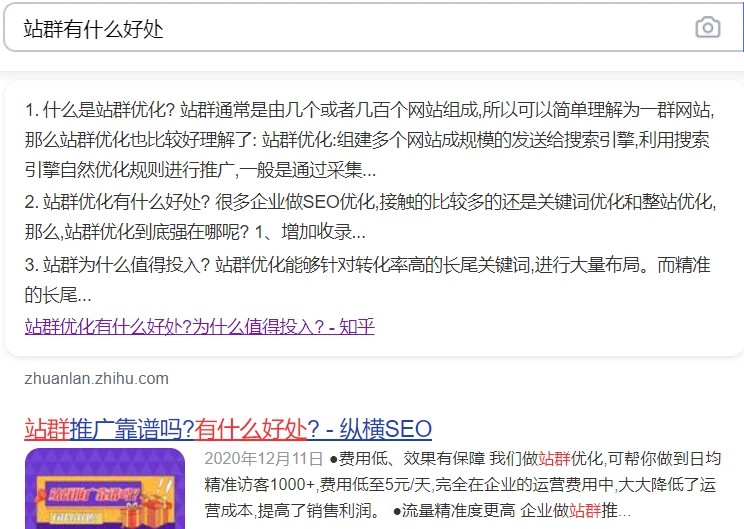Click the purple thumbnail of the 纵横SEO result
744x529 pixels.
pyautogui.click(x=105, y=488)
